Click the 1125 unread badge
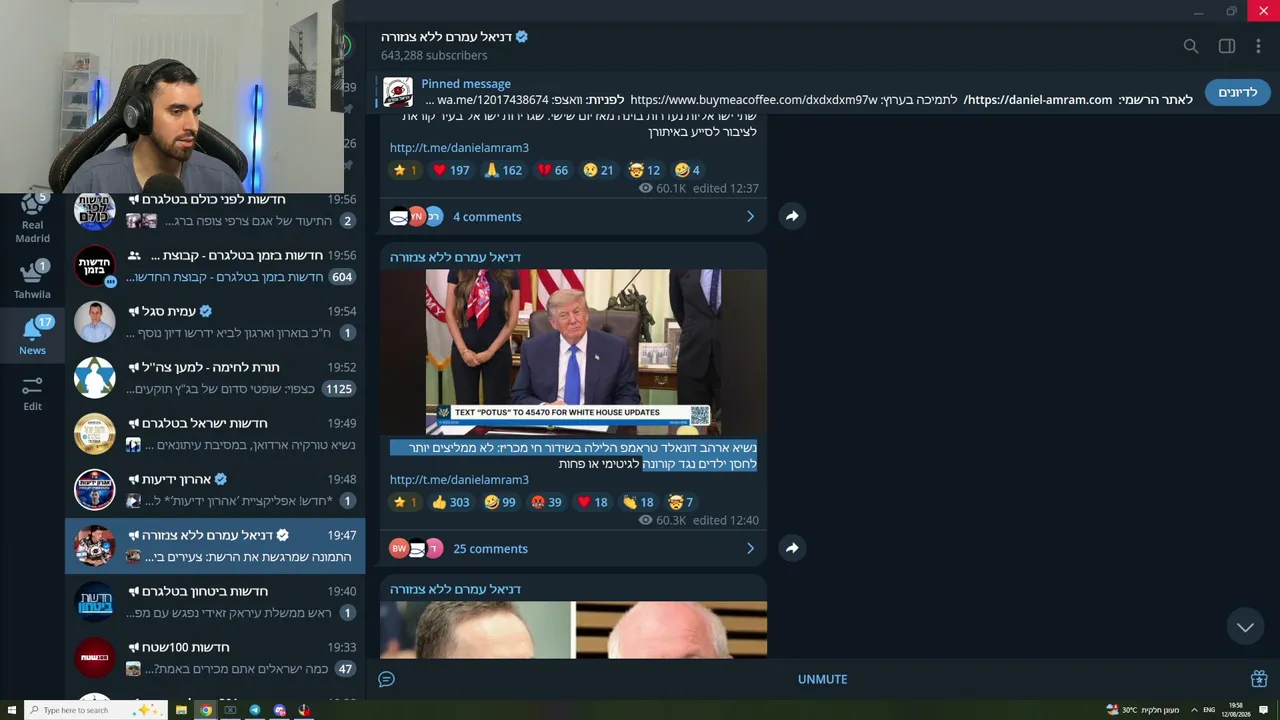Viewport: 1280px width, 720px height. point(339,389)
